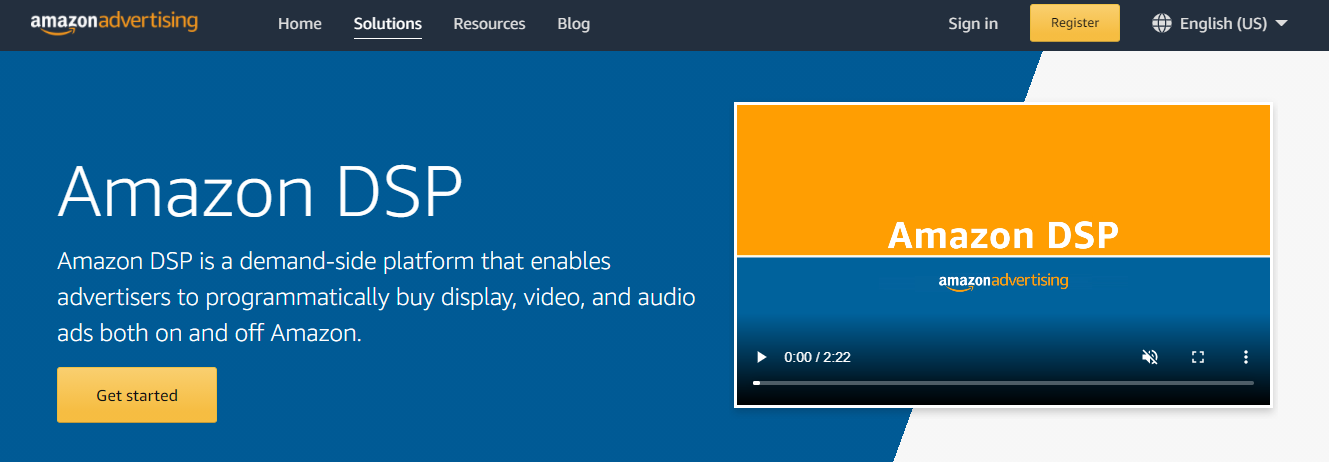Click the globe language icon
Screen dimensions: 1329x462
(x=1162, y=23)
